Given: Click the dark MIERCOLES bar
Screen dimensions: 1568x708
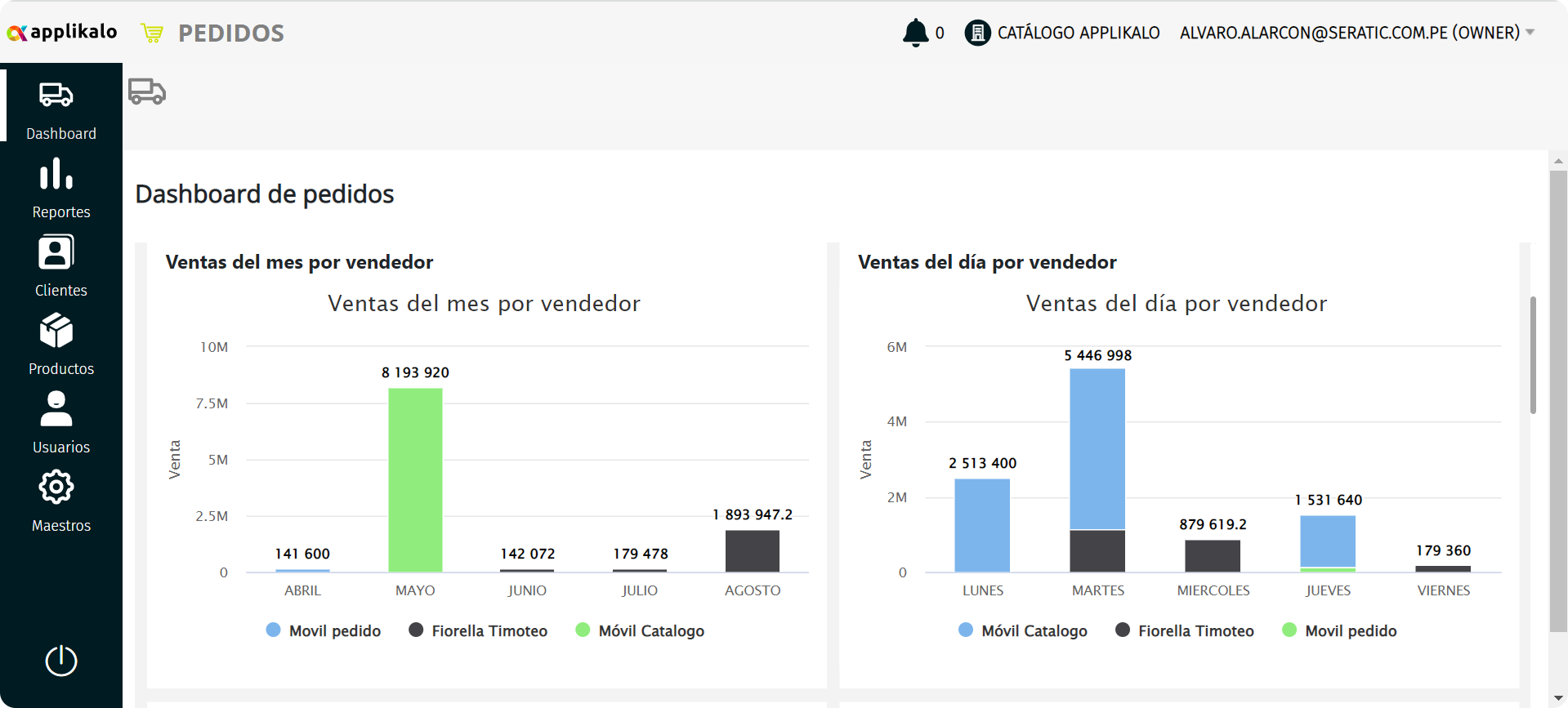Looking at the screenshot, I should pyautogui.click(x=1213, y=556).
